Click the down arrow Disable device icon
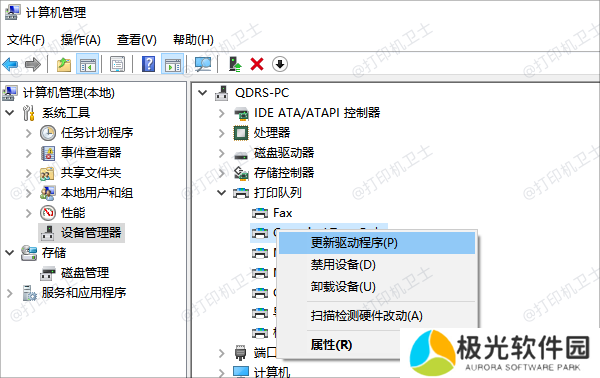This screenshot has height=378, width=600. coord(280,64)
